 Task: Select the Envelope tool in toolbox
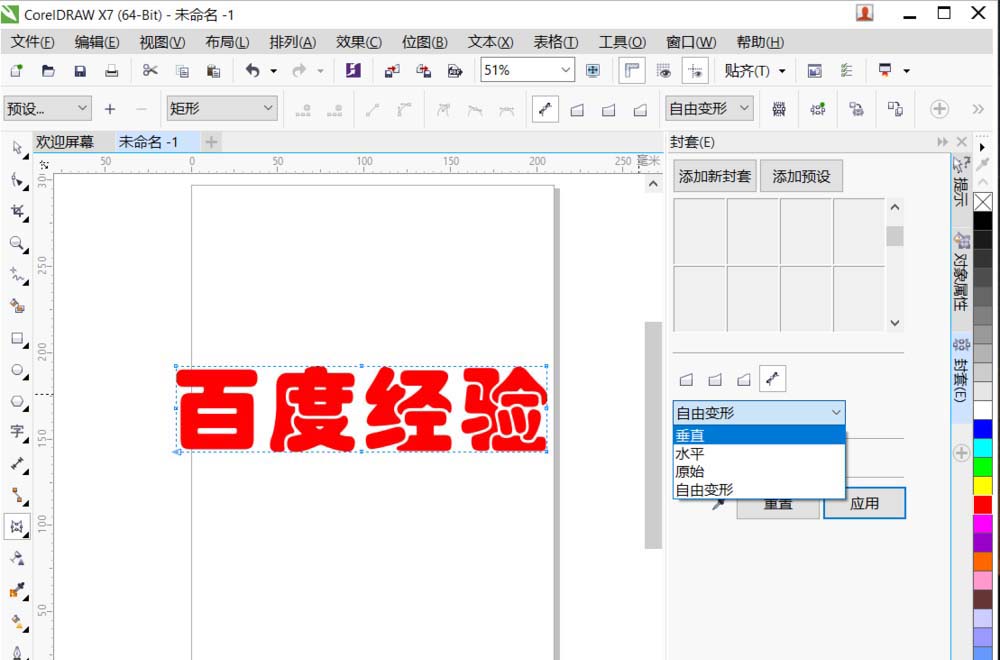tap(17, 527)
